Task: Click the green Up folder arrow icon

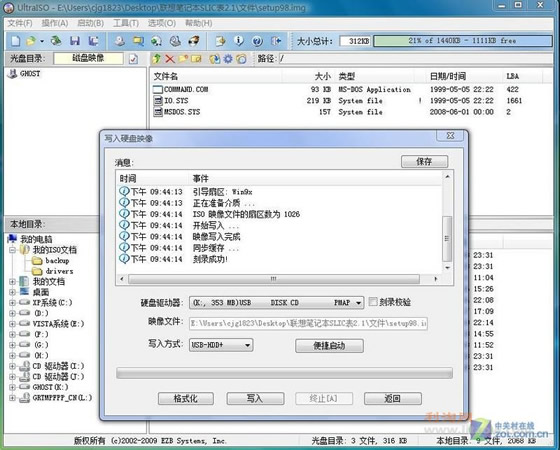Action: coord(156,59)
